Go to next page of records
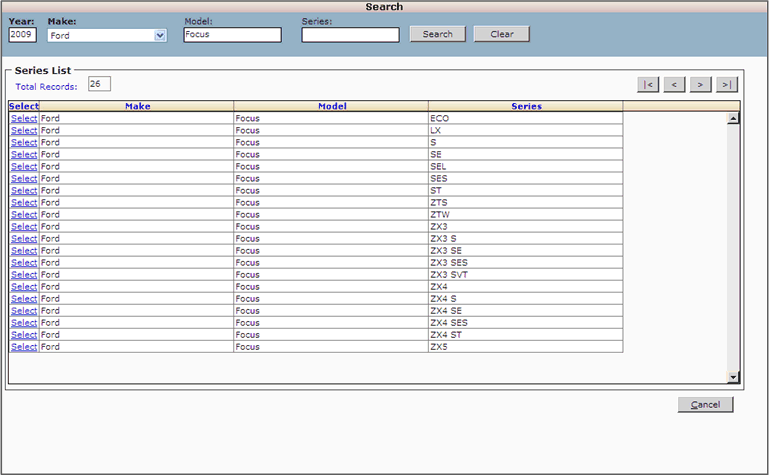Image resolution: width=769 pixels, height=475 pixels. click(700, 84)
